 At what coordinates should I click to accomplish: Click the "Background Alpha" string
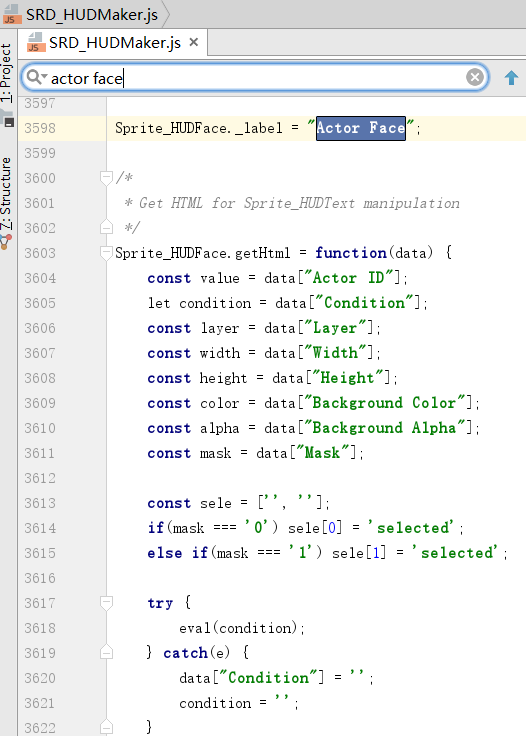pos(387,428)
